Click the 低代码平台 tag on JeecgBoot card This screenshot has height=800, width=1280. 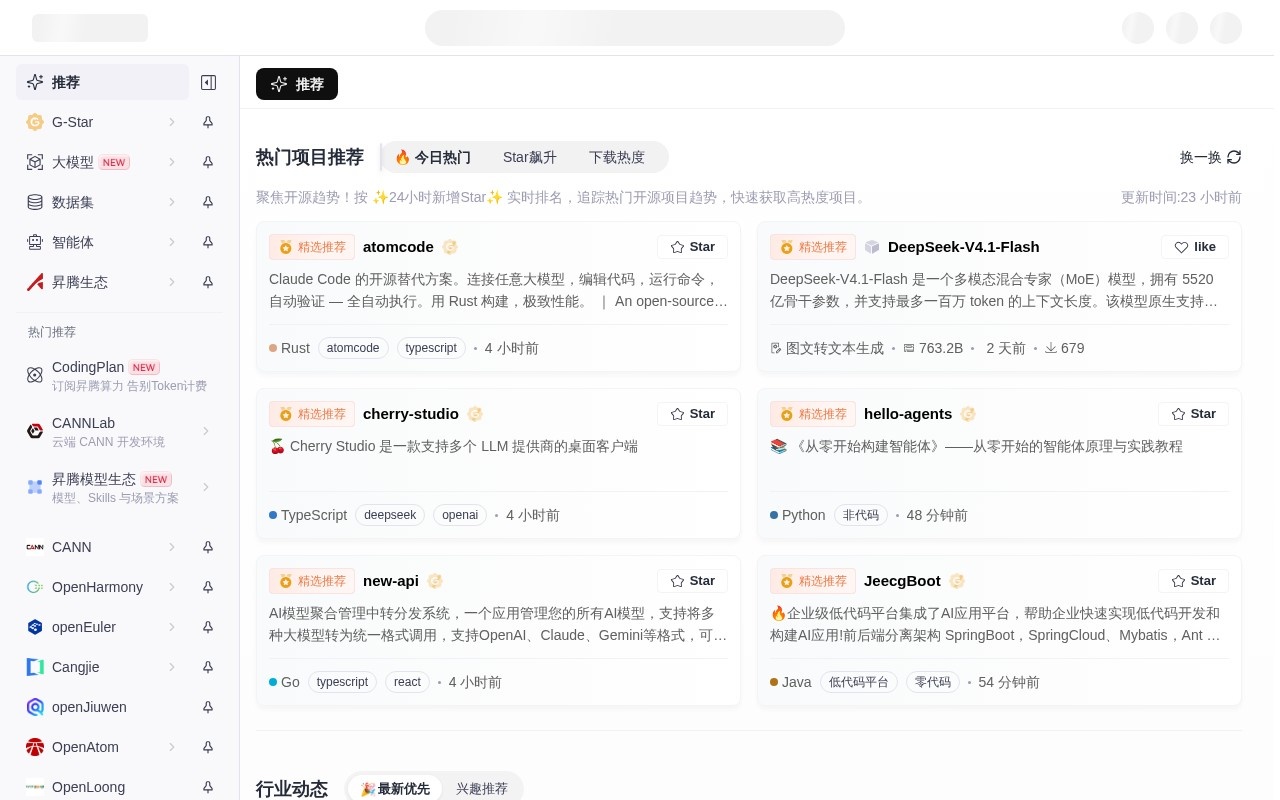click(x=859, y=682)
